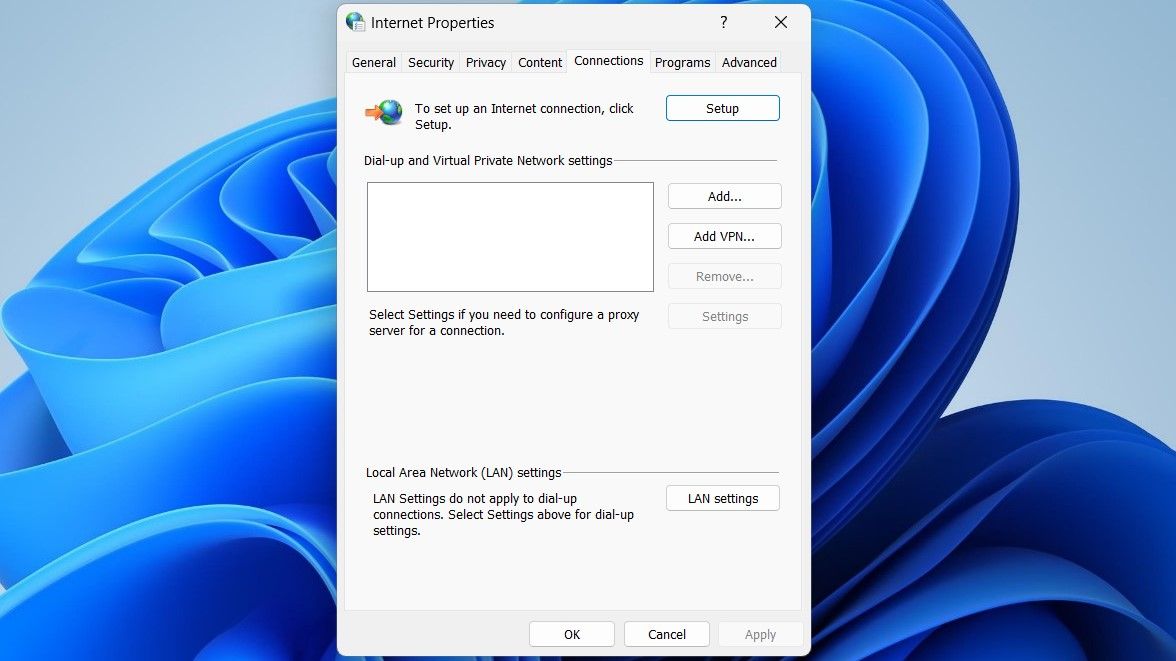1176x661 pixels.
Task: Click the greyed-out Remove... button
Action: pos(724,276)
